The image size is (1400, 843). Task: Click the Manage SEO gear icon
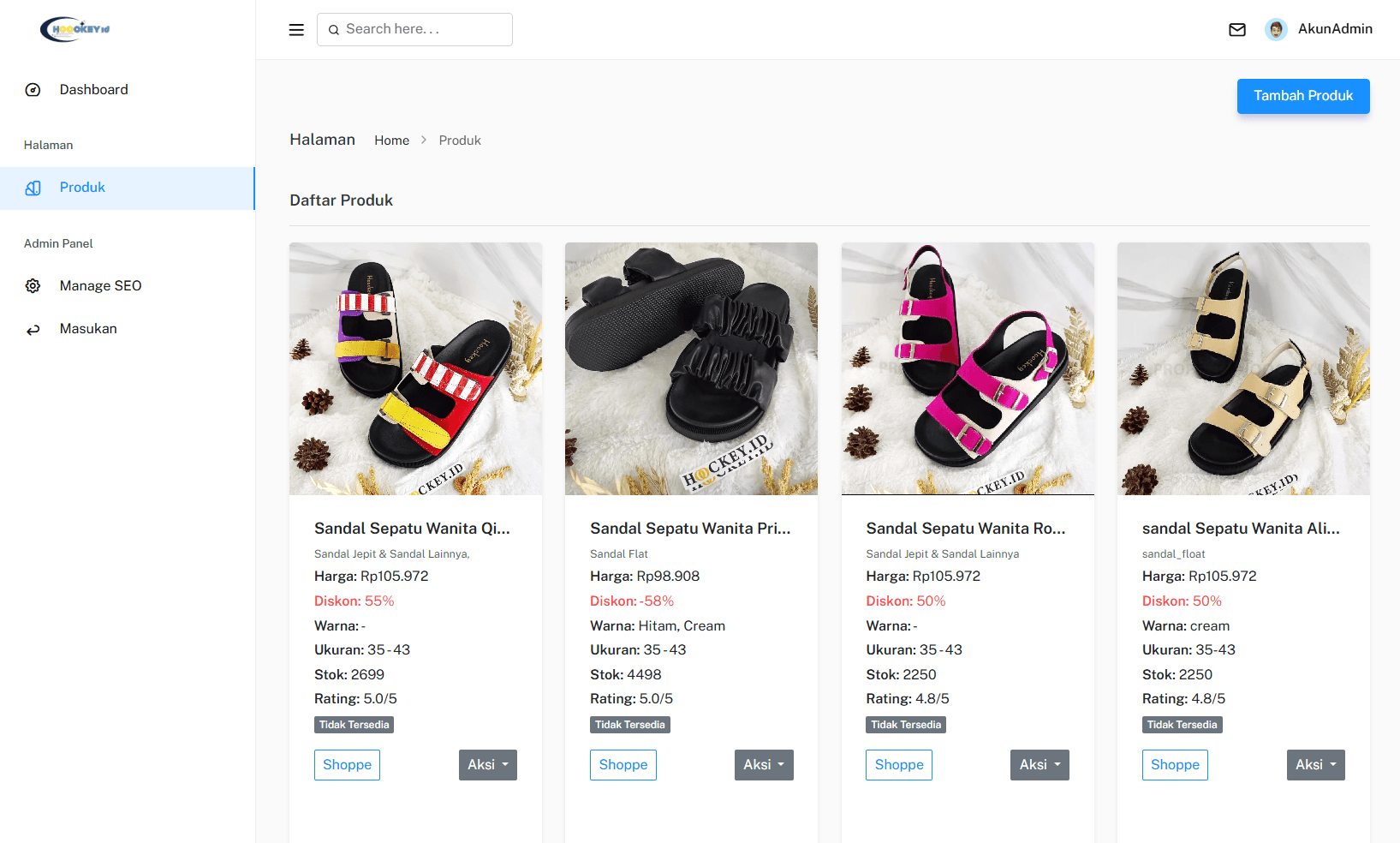pyautogui.click(x=33, y=286)
